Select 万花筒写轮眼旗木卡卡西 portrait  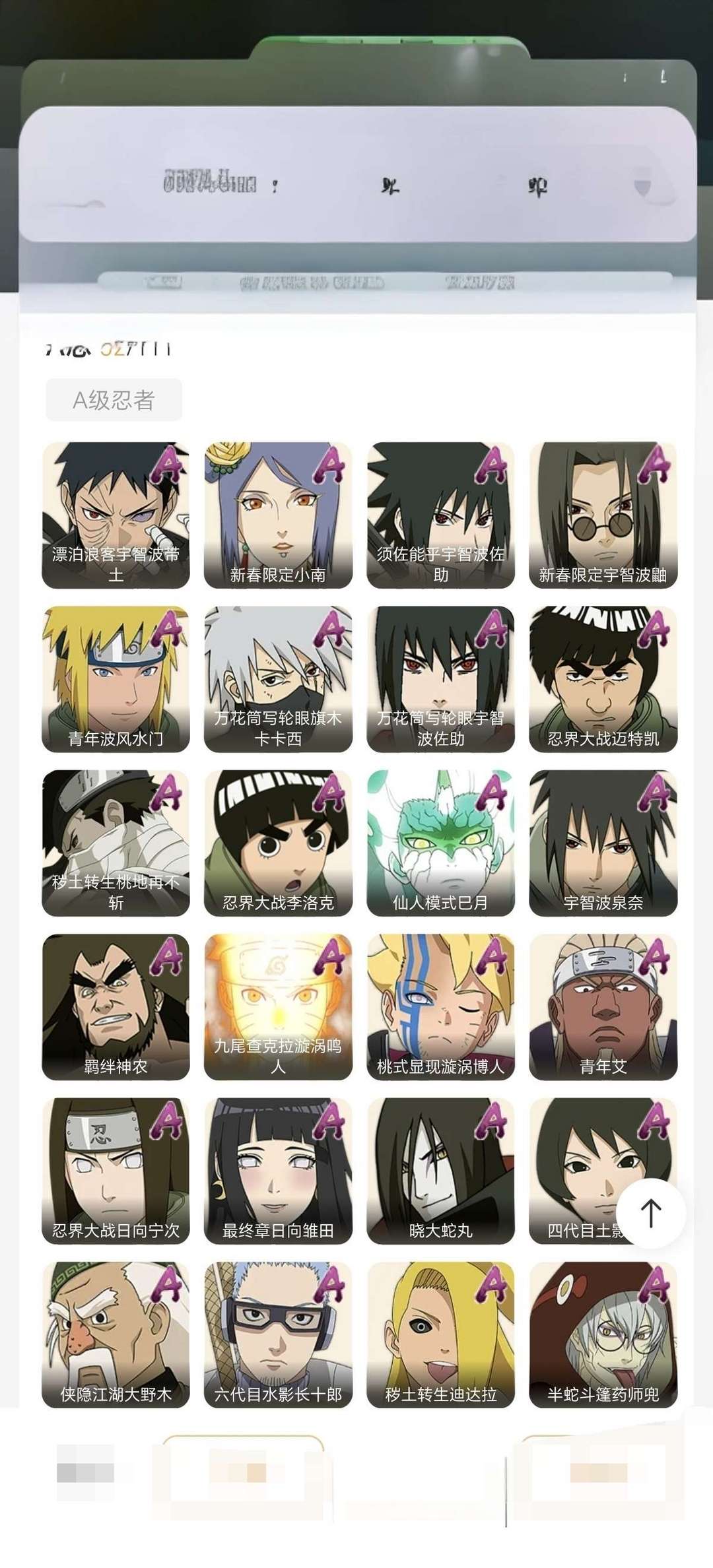coord(278,679)
